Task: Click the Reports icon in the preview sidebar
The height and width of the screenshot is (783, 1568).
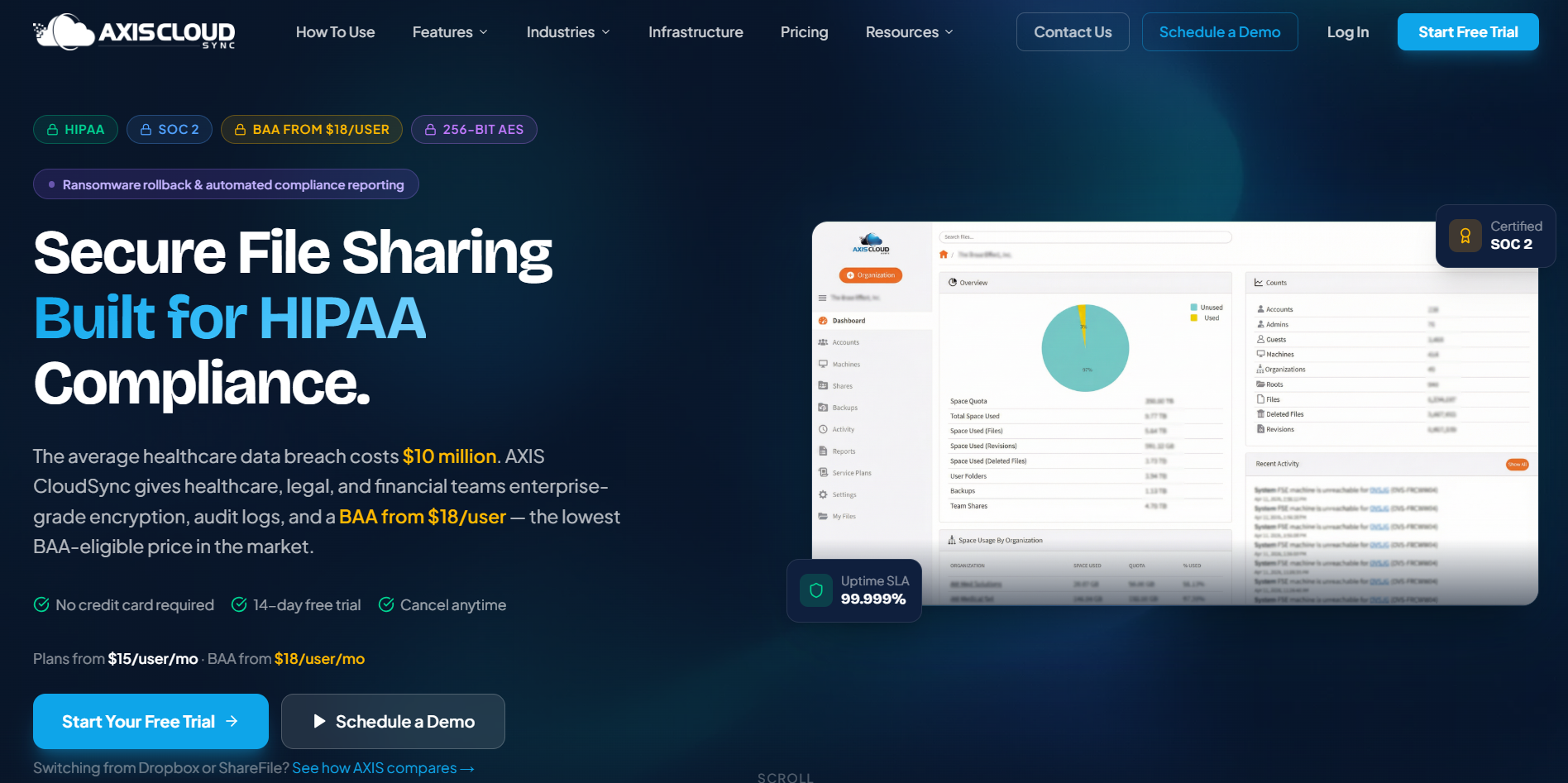Action: (x=823, y=451)
